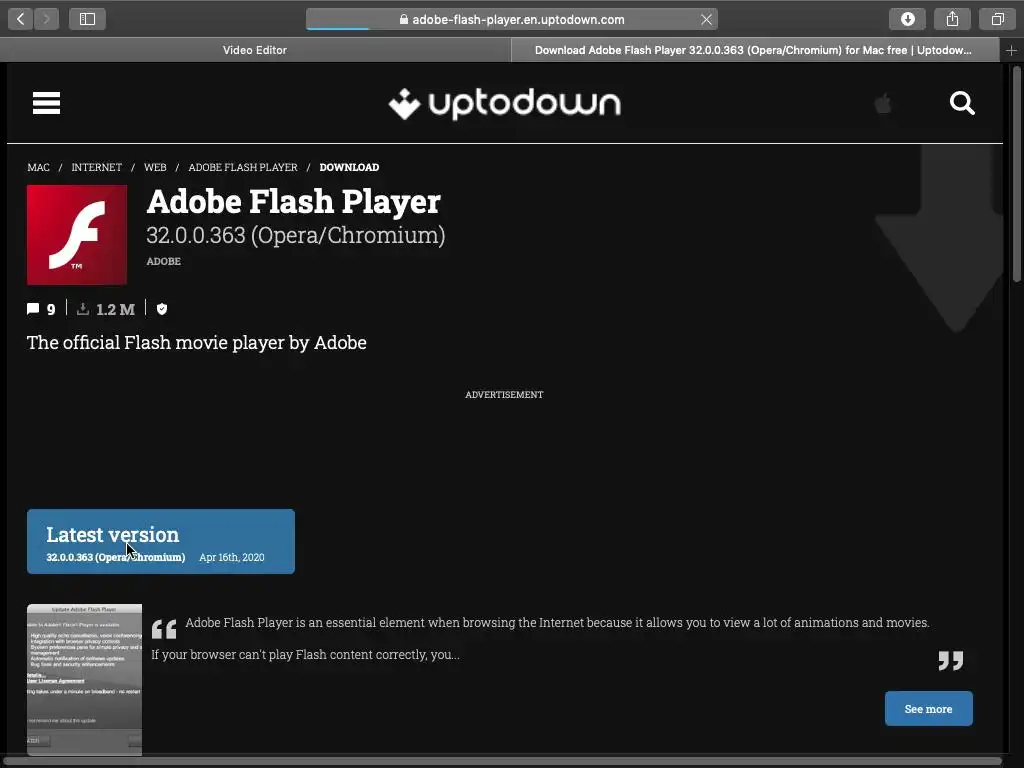Open the Apple platform selector icon

click(883, 103)
